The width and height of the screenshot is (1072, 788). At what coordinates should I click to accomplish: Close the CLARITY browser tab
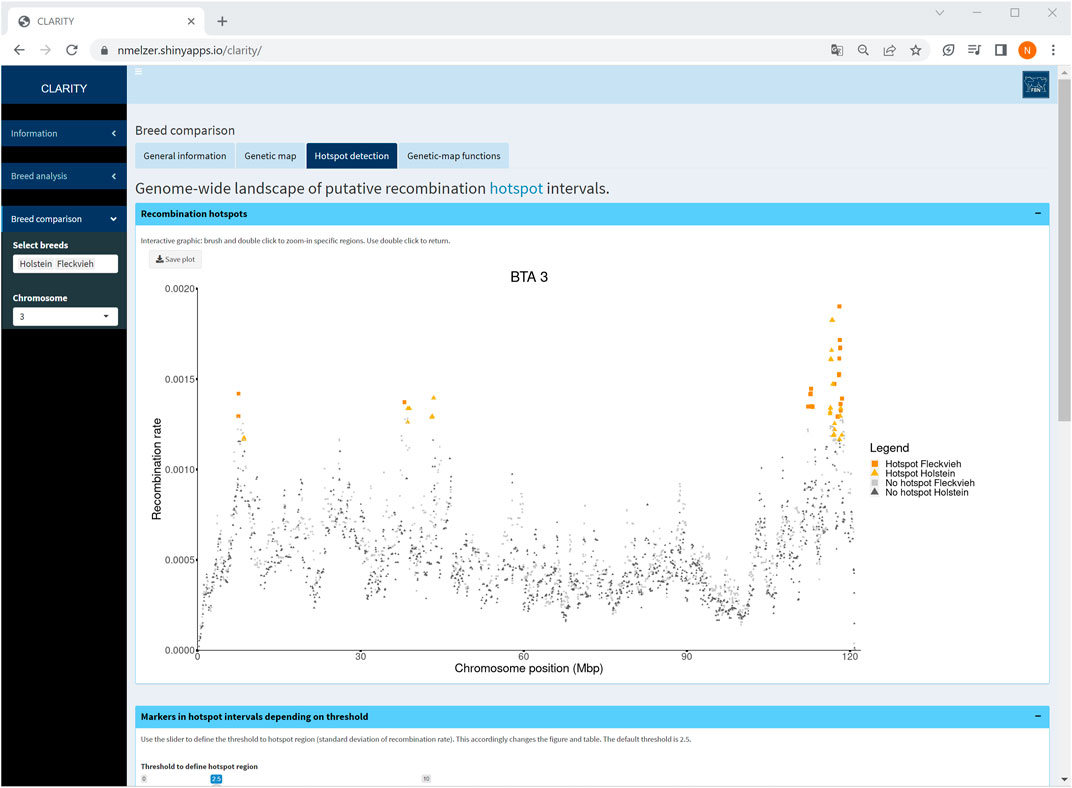click(191, 21)
